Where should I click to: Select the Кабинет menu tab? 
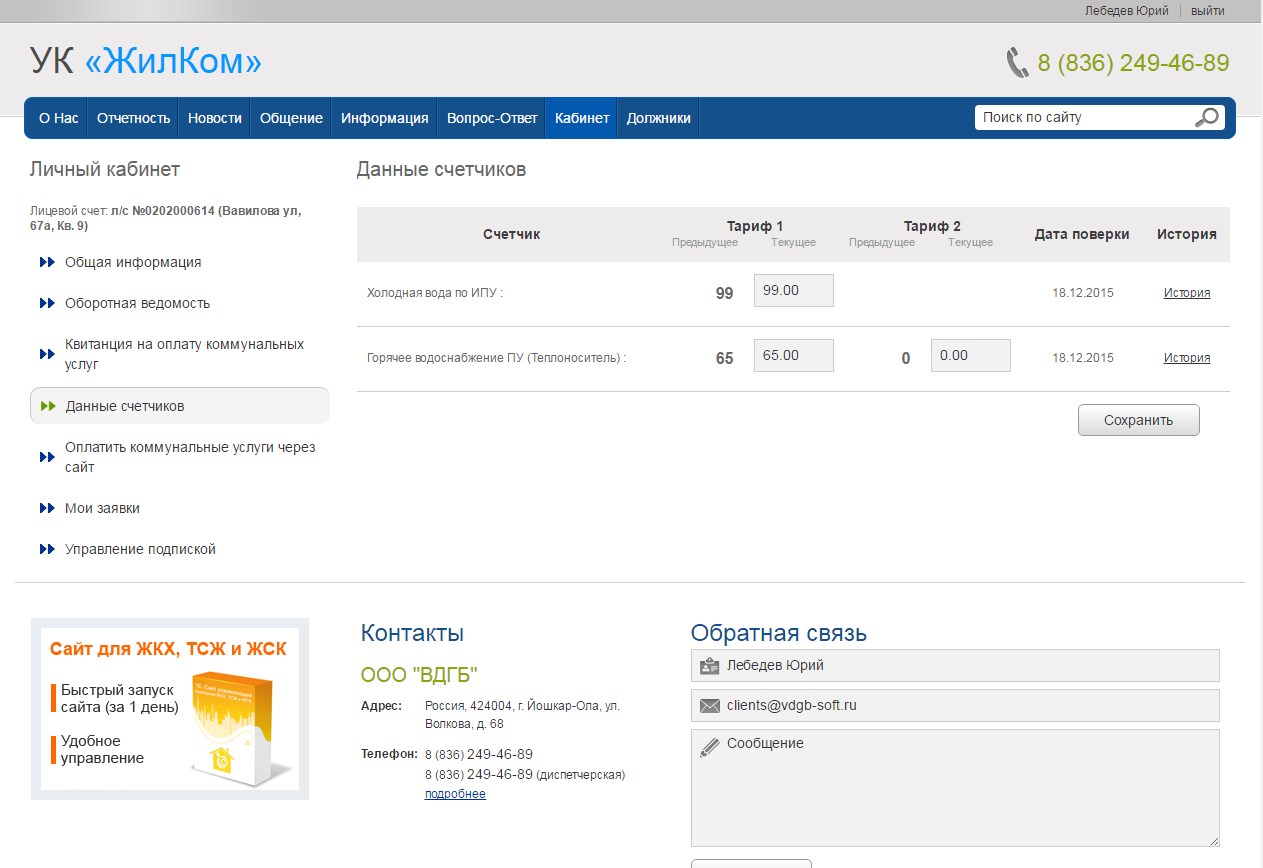(x=582, y=118)
